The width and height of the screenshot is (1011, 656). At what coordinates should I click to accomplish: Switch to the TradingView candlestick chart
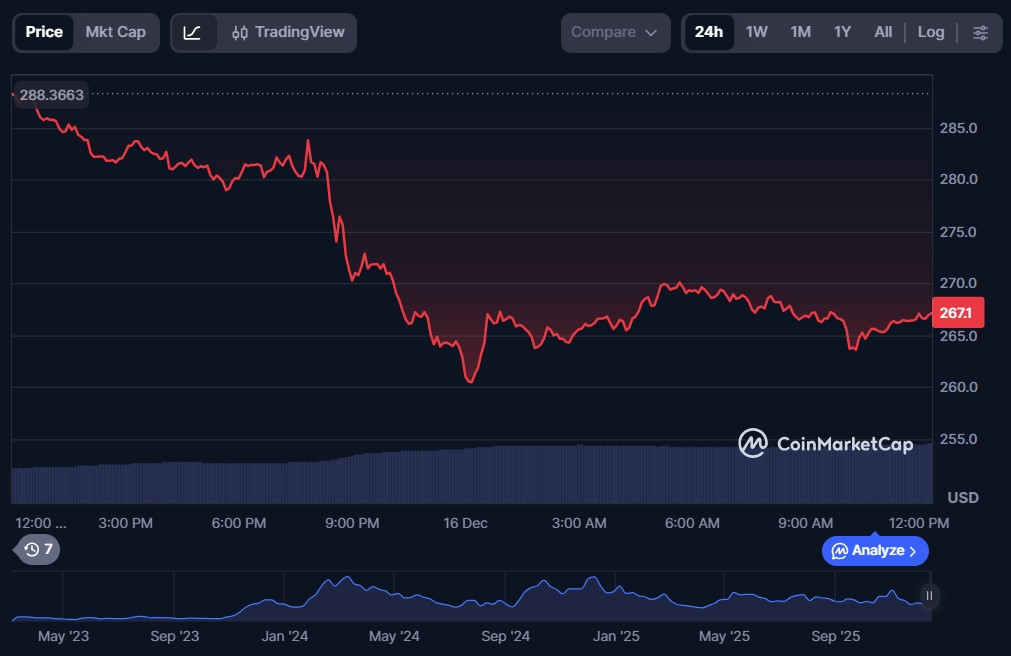tap(287, 32)
